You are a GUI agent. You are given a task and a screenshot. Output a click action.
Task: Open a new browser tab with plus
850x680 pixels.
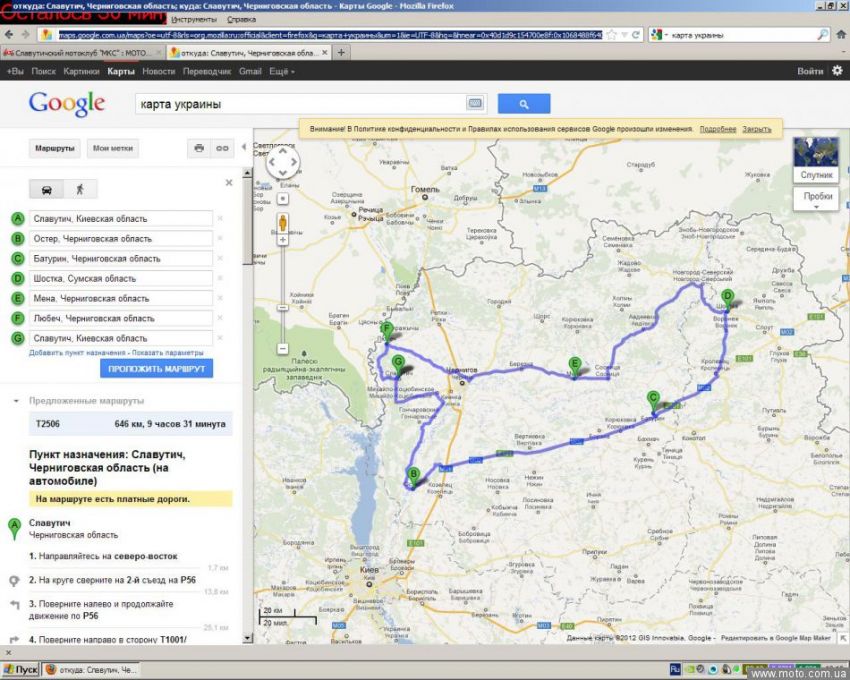(341, 53)
